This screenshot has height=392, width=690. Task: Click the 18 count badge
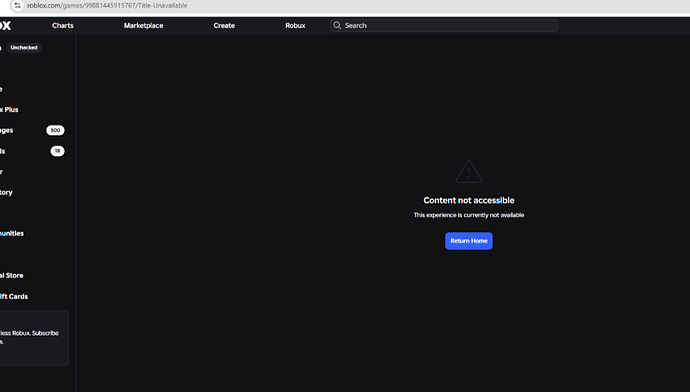[x=57, y=151]
